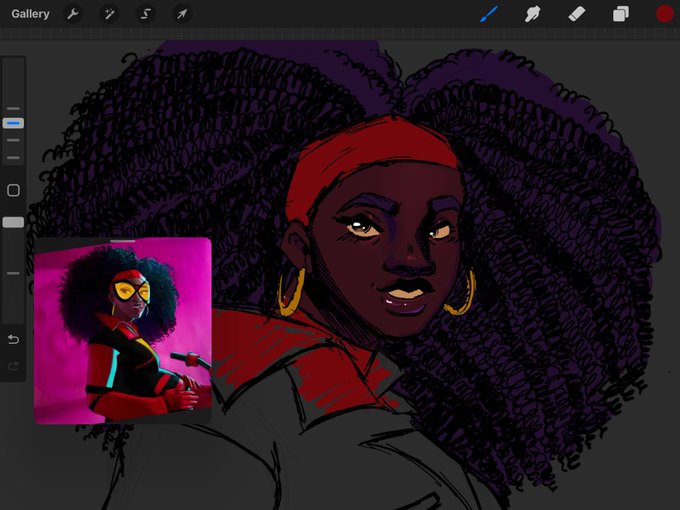Open the Adjustments magic wand menu
Viewport: 680px width, 510px height.
[x=109, y=14]
